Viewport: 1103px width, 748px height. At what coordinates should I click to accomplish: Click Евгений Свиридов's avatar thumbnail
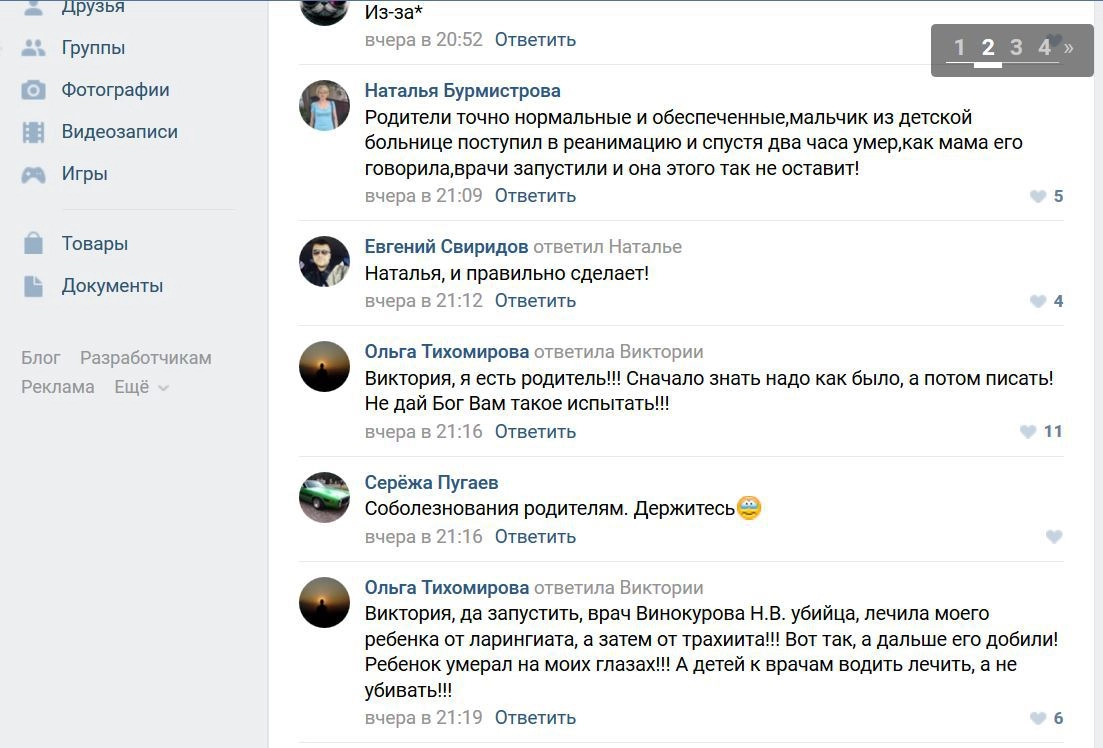324,262
